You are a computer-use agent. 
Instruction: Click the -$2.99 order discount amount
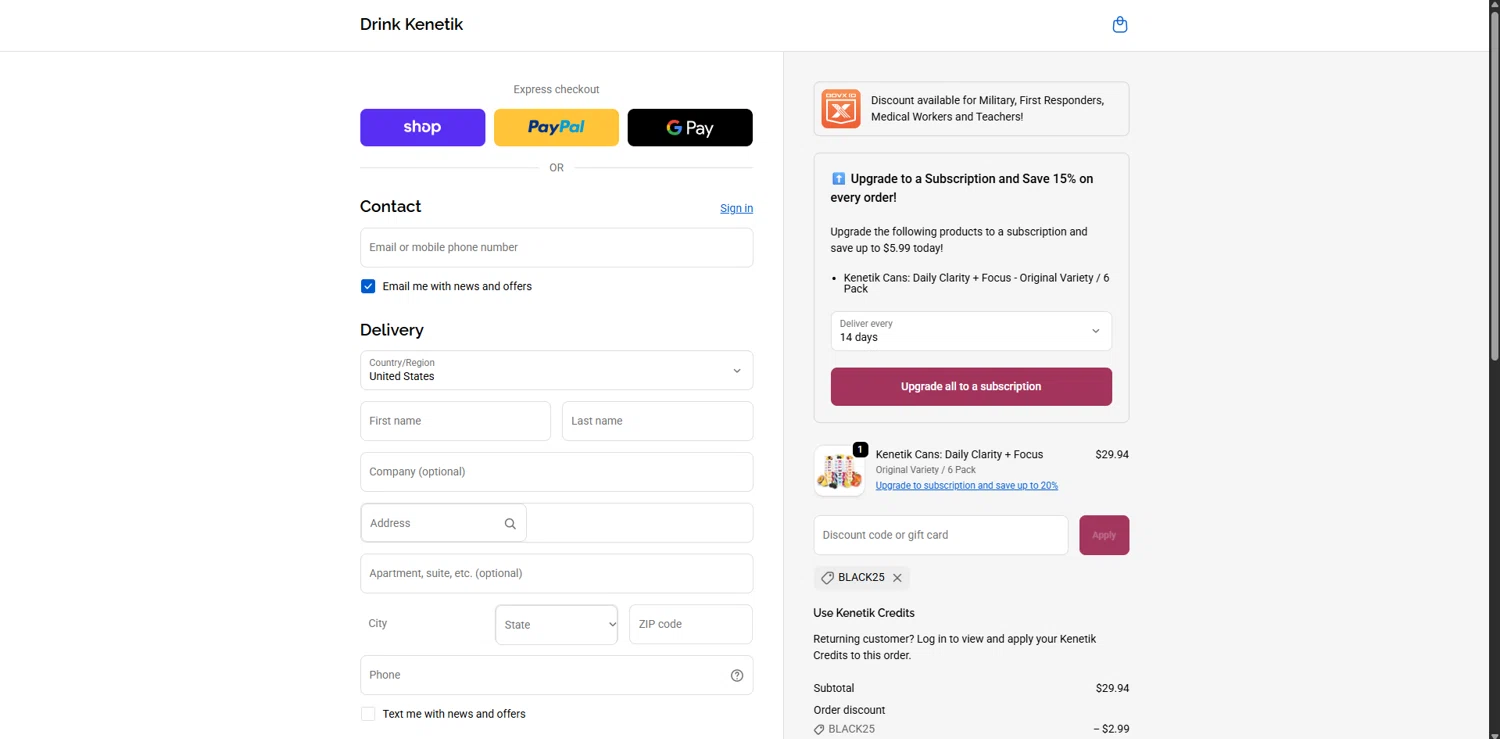(x=1111, y=729)
